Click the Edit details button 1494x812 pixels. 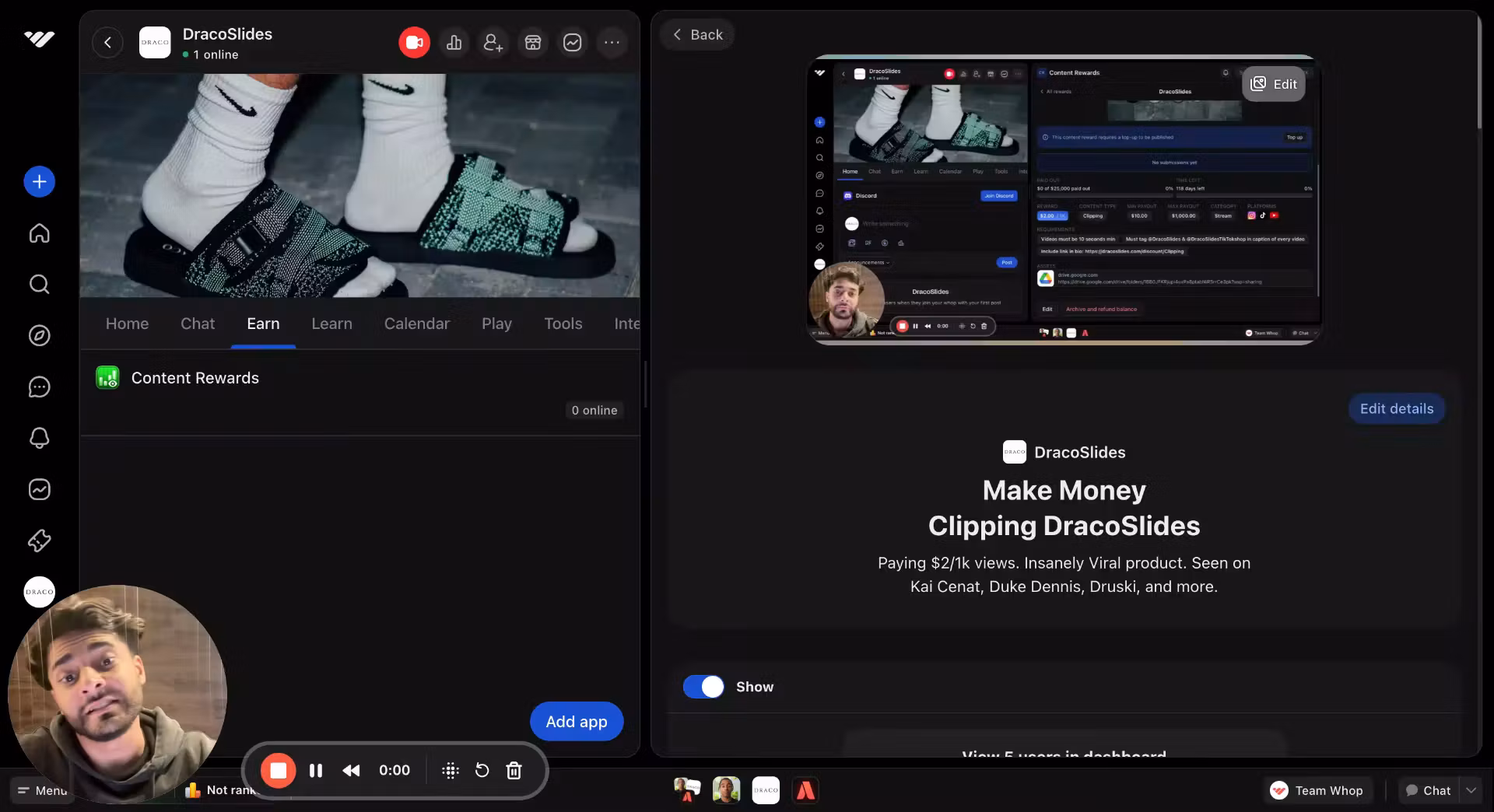(1396, 409)
